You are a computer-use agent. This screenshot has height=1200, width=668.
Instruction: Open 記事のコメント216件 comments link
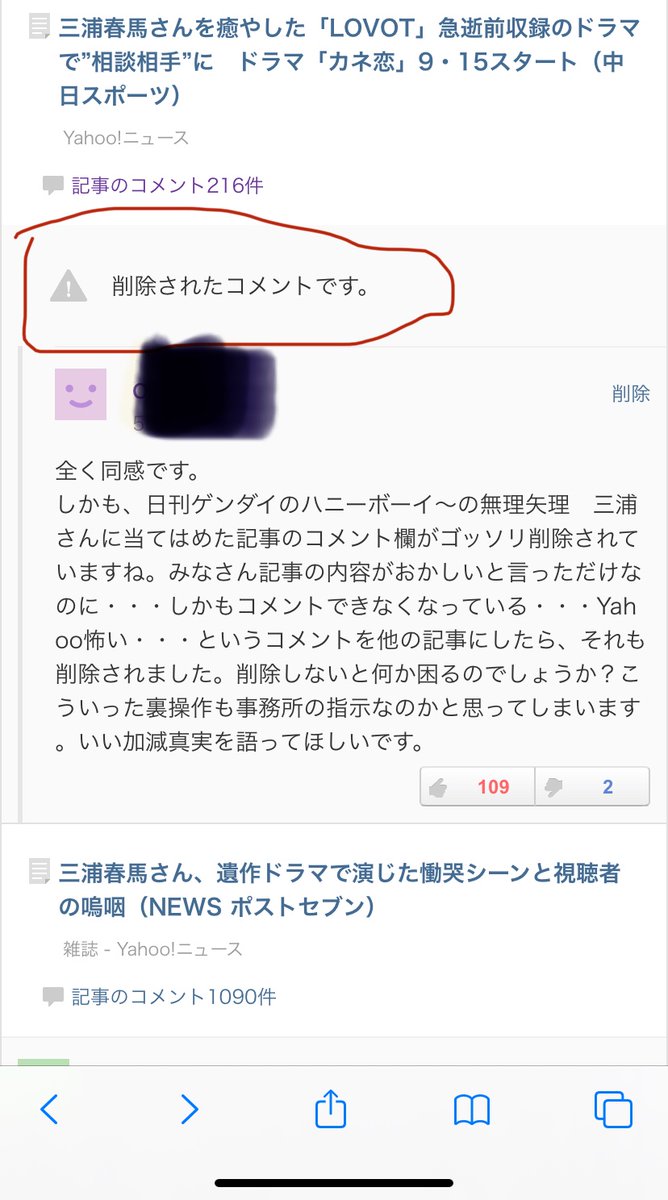(167, 185)
